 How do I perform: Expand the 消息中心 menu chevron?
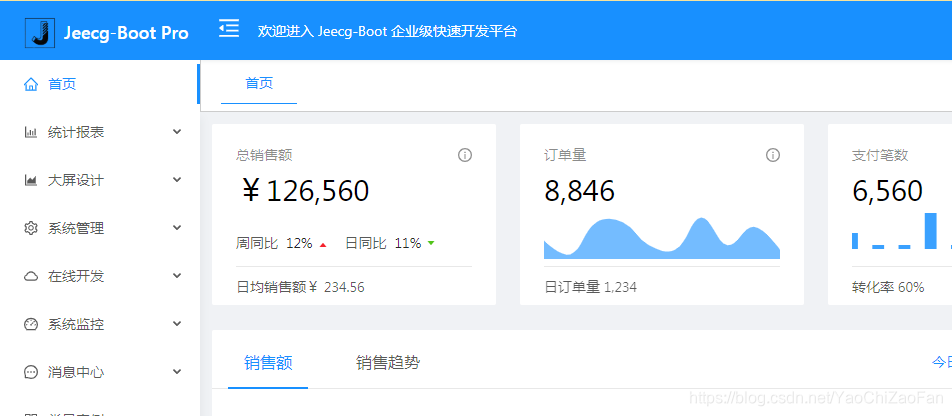pyautogui.click(x=177, y=372)
